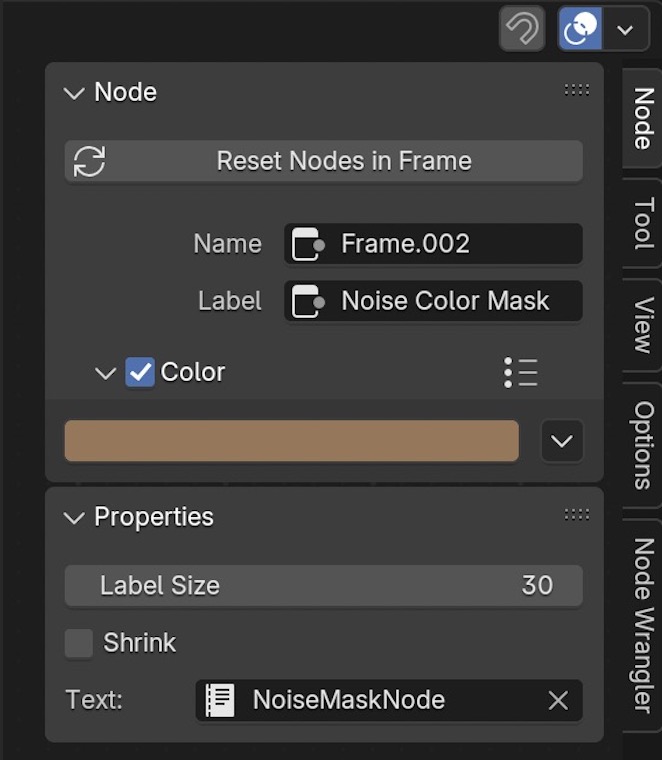The width and height of the screenshot is (662, 760).
Task: Open dropdown next to color swatch
Action: point(562,441)
